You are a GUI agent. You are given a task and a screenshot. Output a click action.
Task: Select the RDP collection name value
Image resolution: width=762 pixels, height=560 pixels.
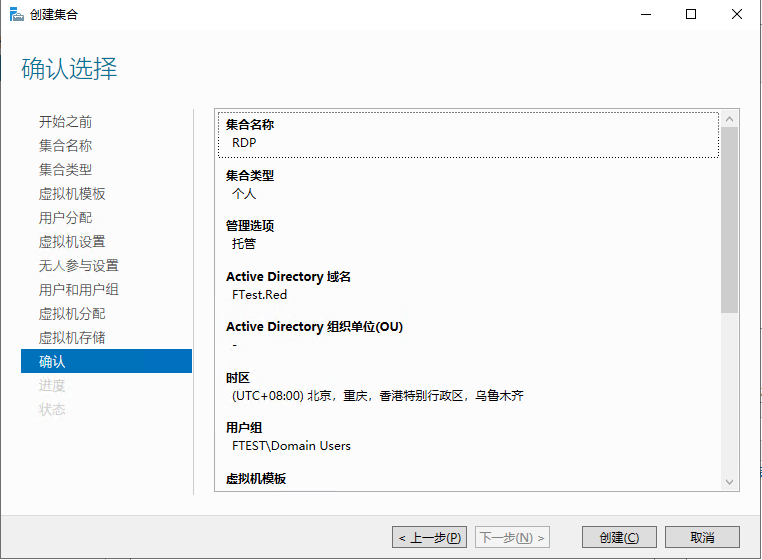(x=244, y=143)
